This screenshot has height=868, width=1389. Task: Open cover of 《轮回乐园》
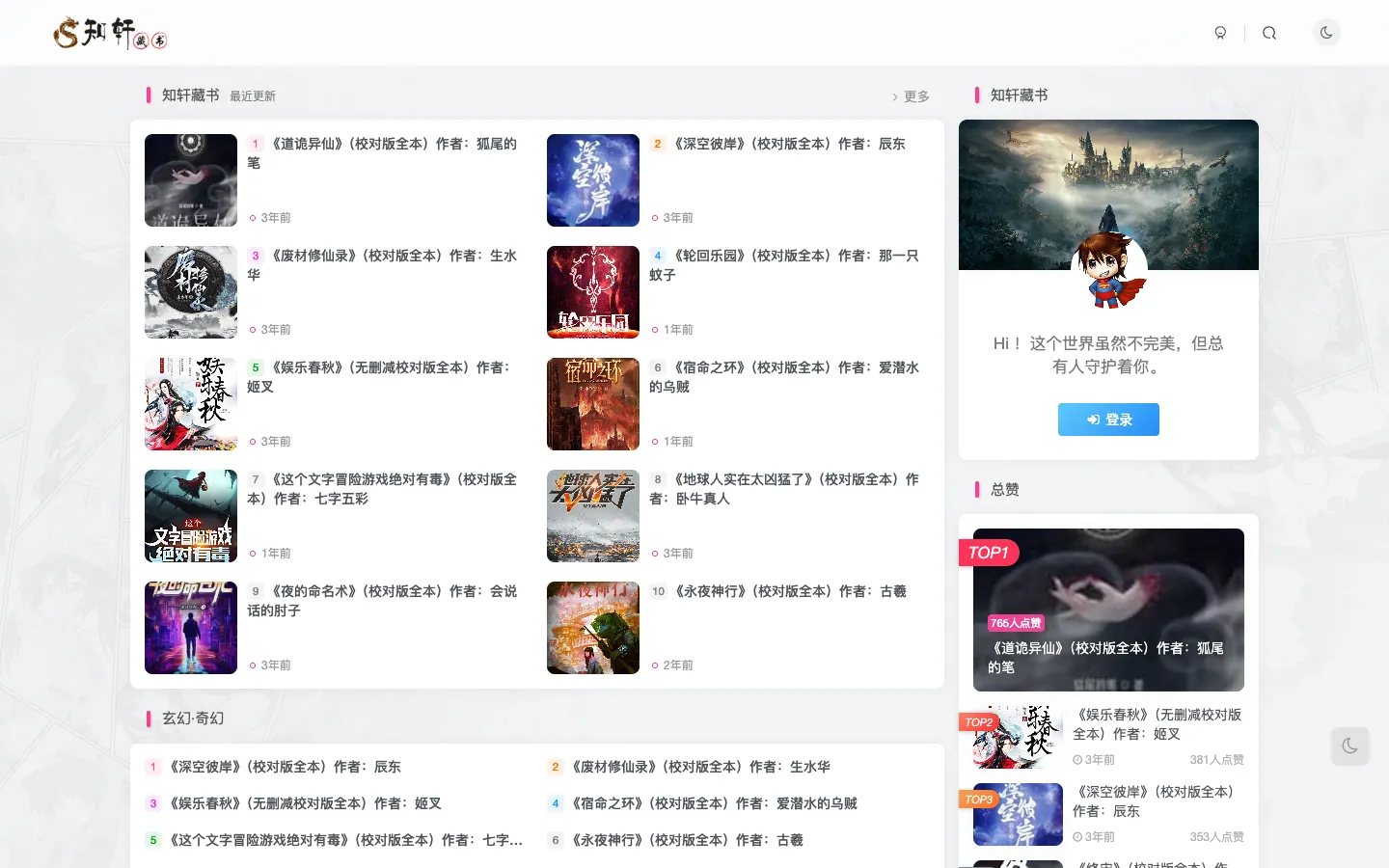[x=593, y=292]
